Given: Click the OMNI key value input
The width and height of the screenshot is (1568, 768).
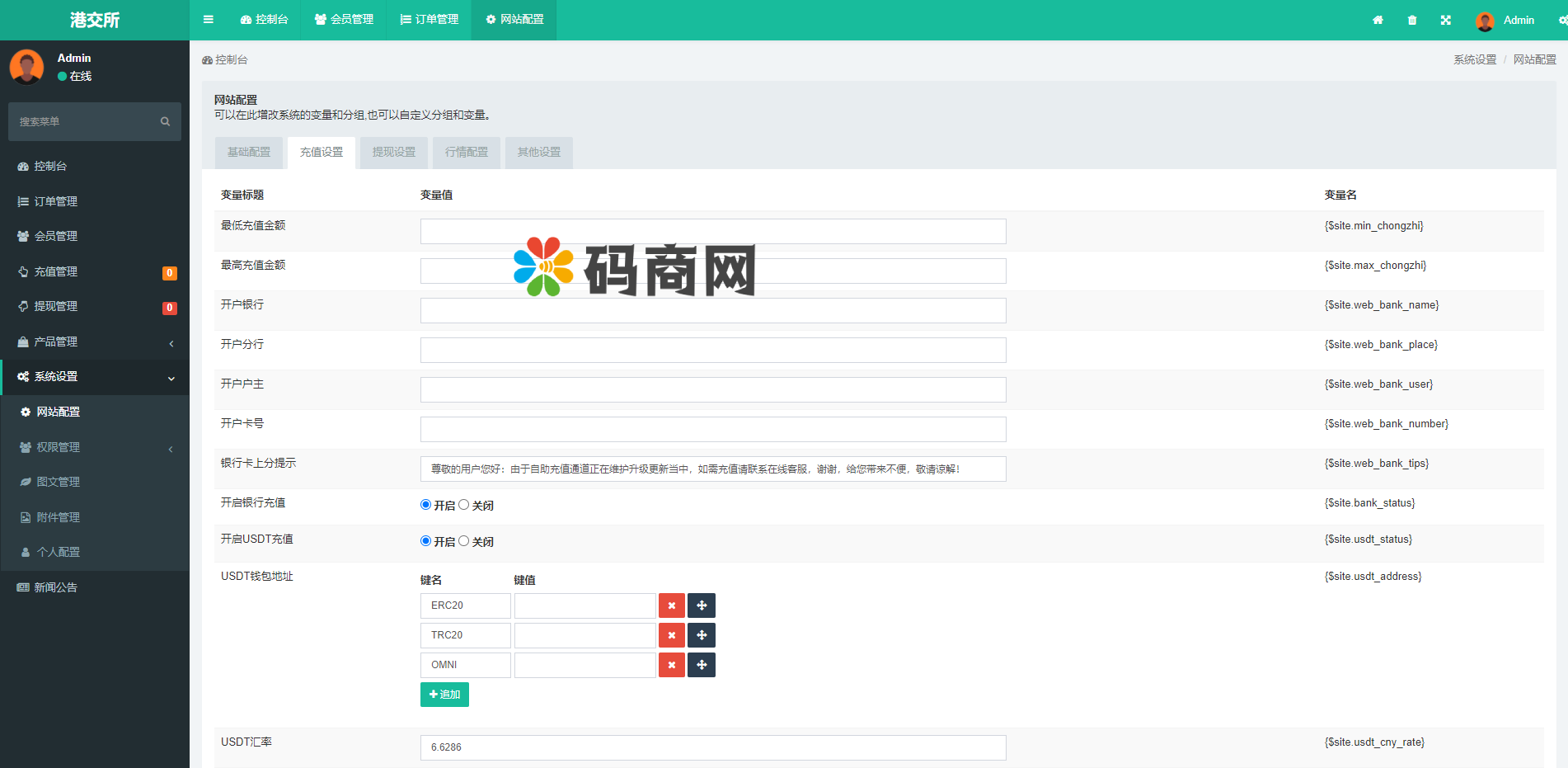Looking at the screenshot, I should [x=585, y=665].
